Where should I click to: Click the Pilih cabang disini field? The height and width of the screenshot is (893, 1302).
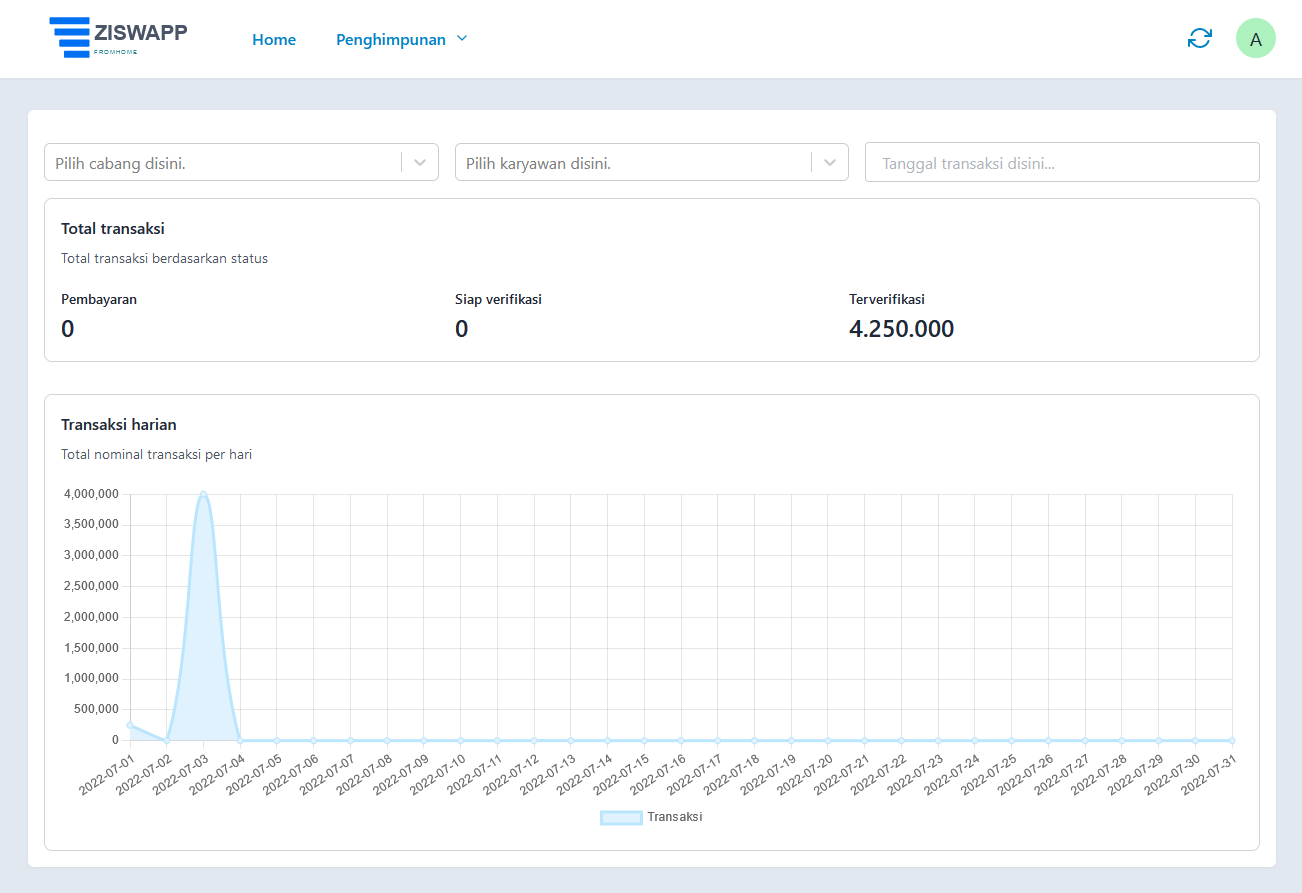(241, 162)
